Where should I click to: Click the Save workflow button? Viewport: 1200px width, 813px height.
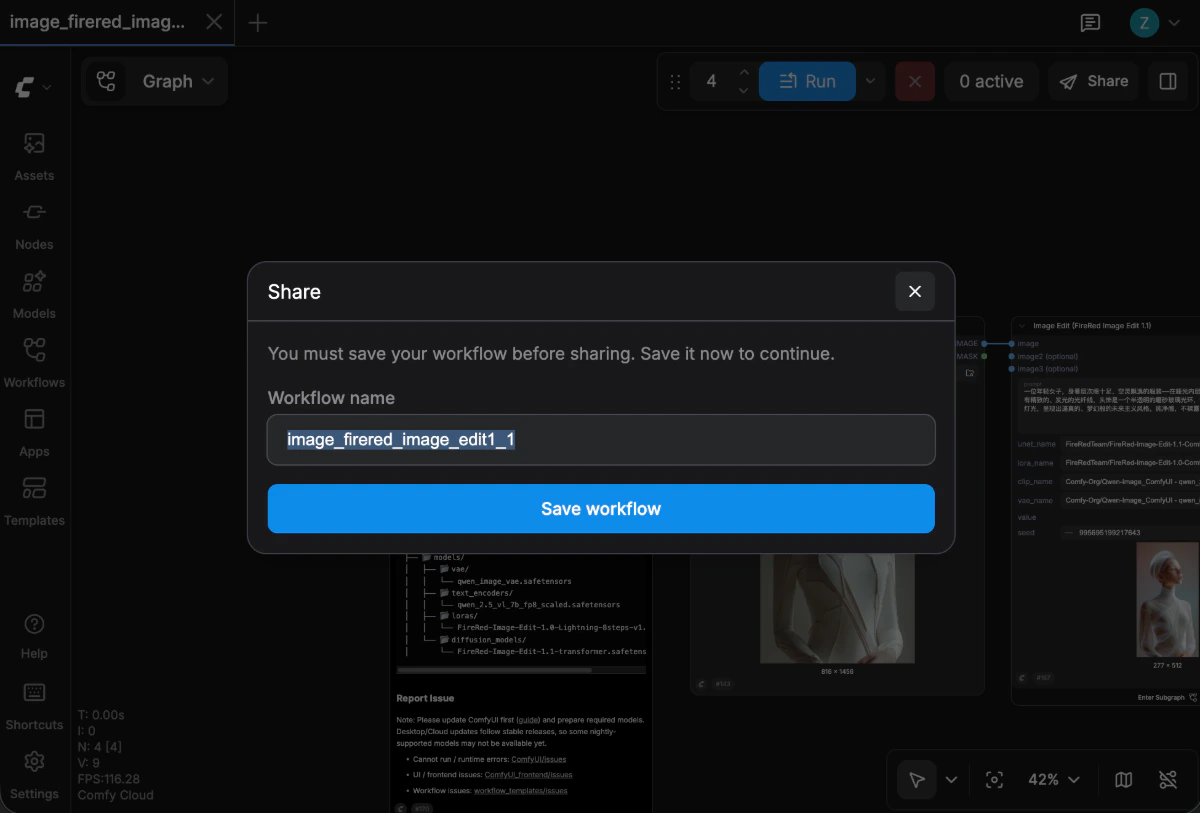pyautogui.click(x=600, y=508)
